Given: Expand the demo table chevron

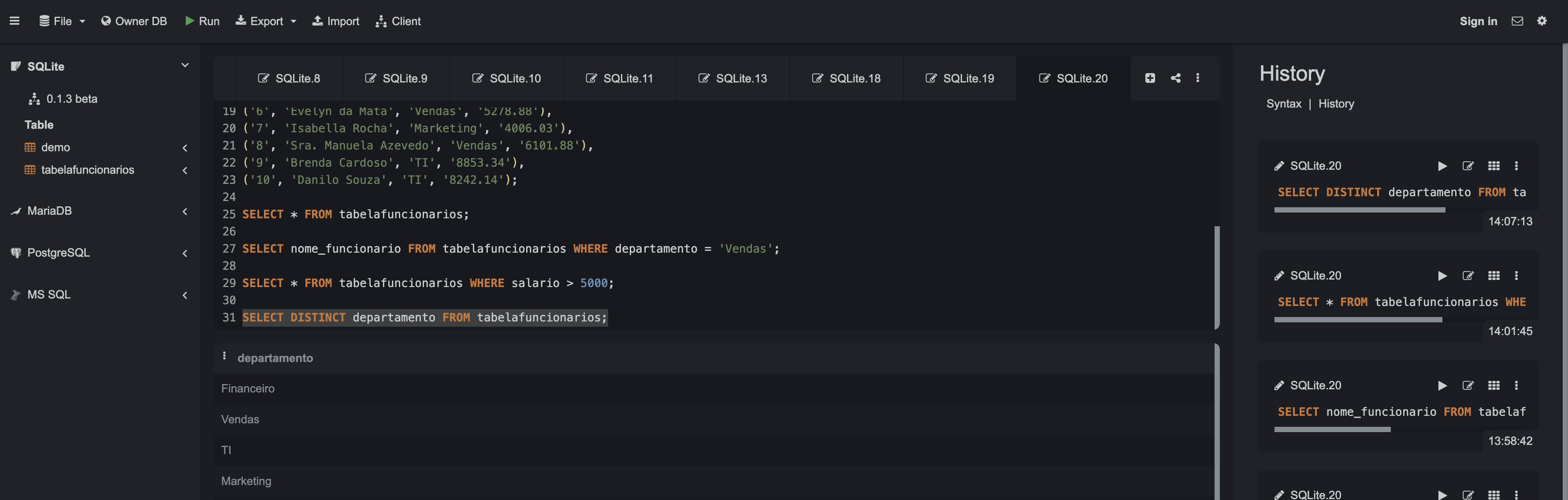Looking at the screenshot, I should click(185, 148).
